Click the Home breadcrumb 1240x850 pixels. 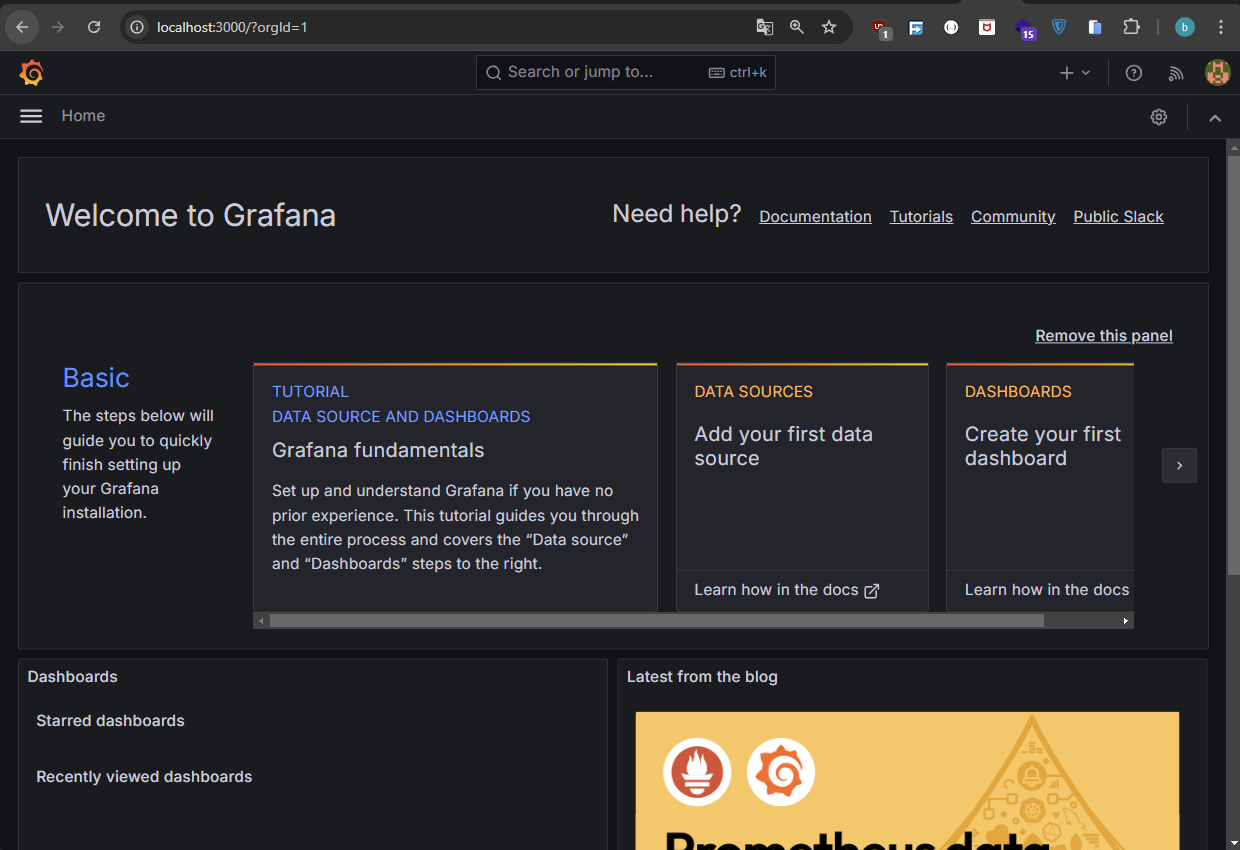tap(83, 116)
